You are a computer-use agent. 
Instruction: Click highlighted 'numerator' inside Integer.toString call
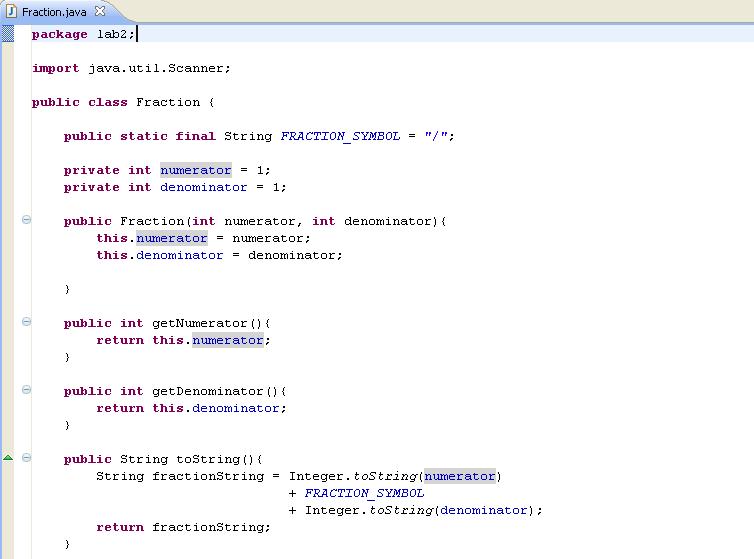point(460,476)
